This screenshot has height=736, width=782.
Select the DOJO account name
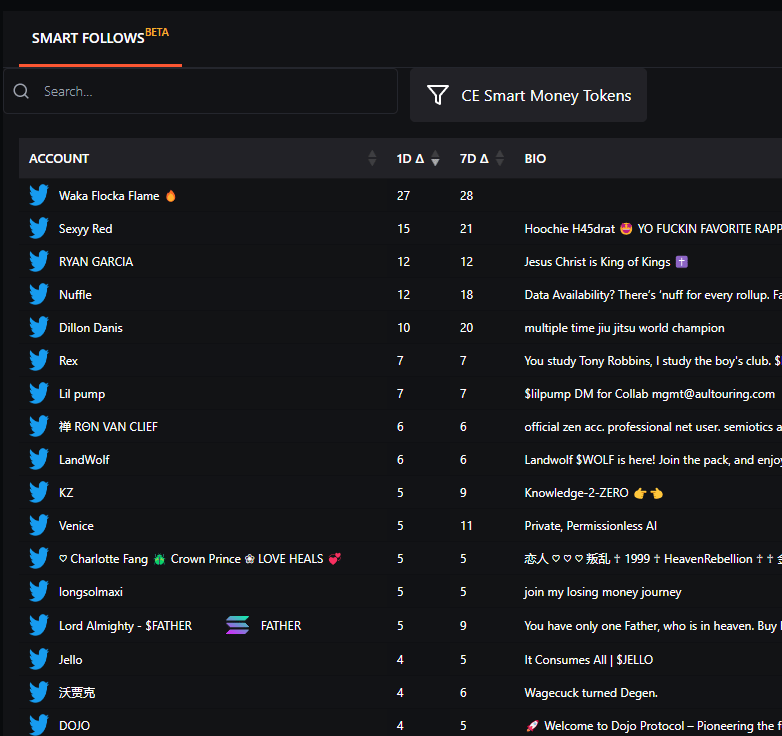(74, 725)
